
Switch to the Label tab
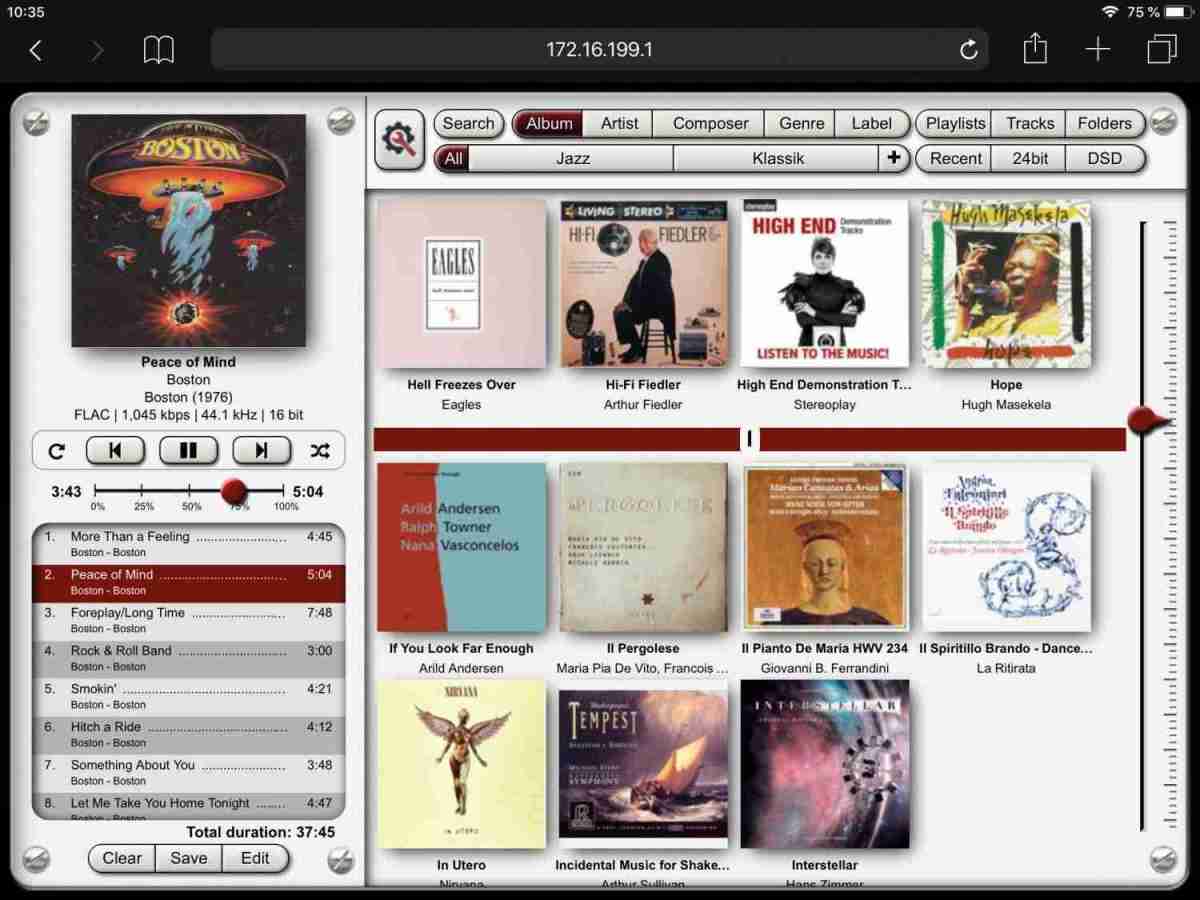coord(871,124)
